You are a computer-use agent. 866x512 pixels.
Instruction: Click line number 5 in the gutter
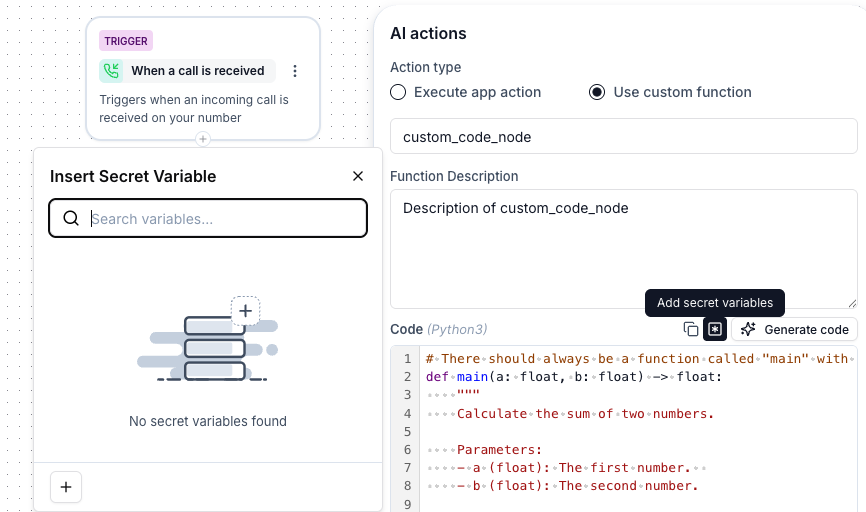408,431
